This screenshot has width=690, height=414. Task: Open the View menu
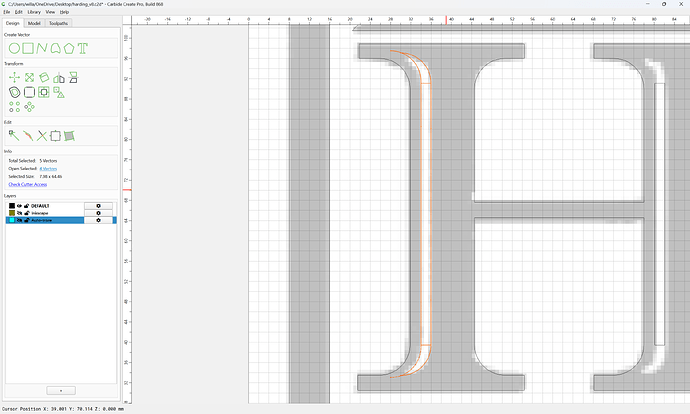coord(51,12)
